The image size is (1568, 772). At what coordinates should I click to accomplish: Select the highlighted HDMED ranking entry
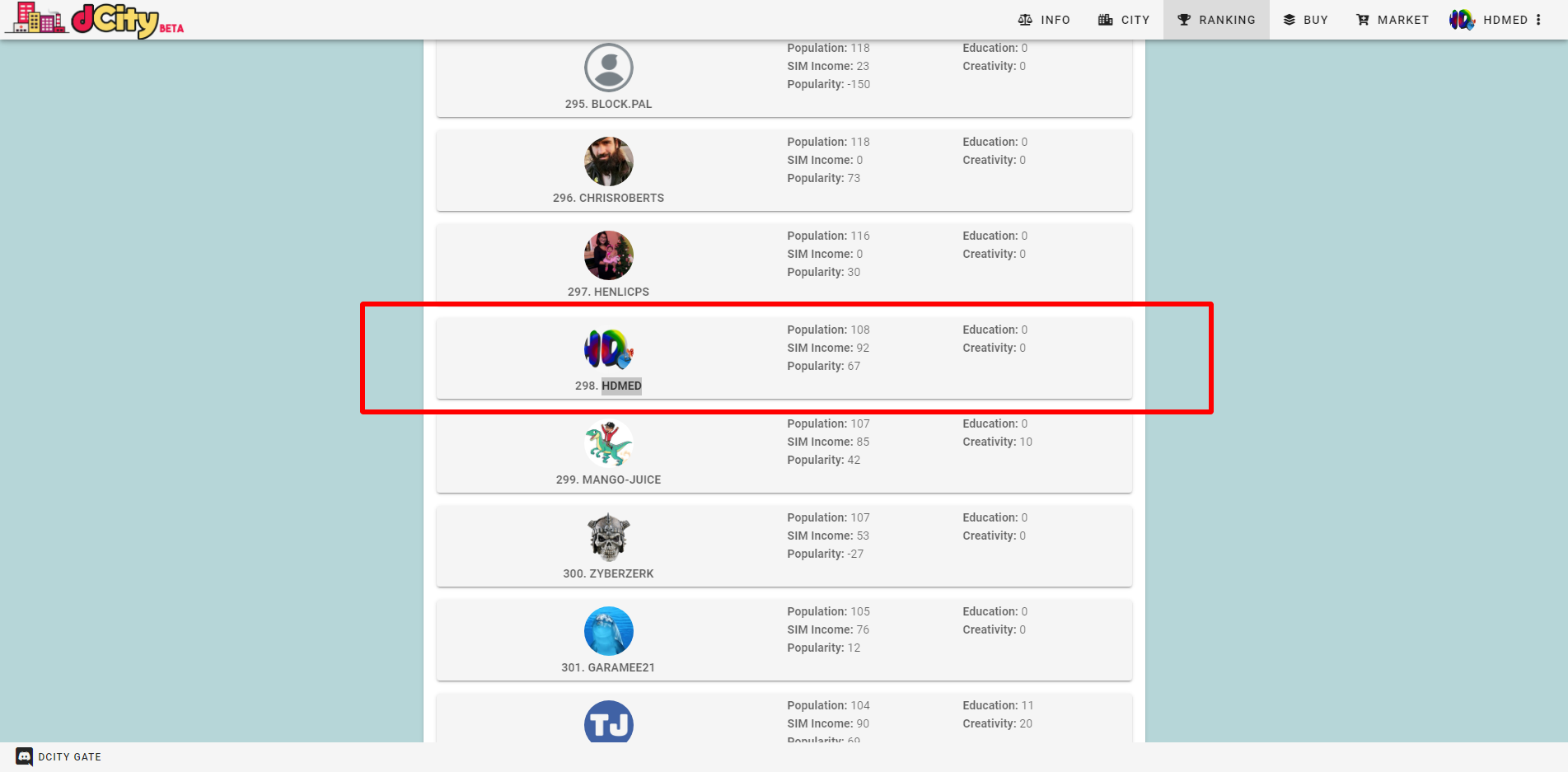pos(784,358)
